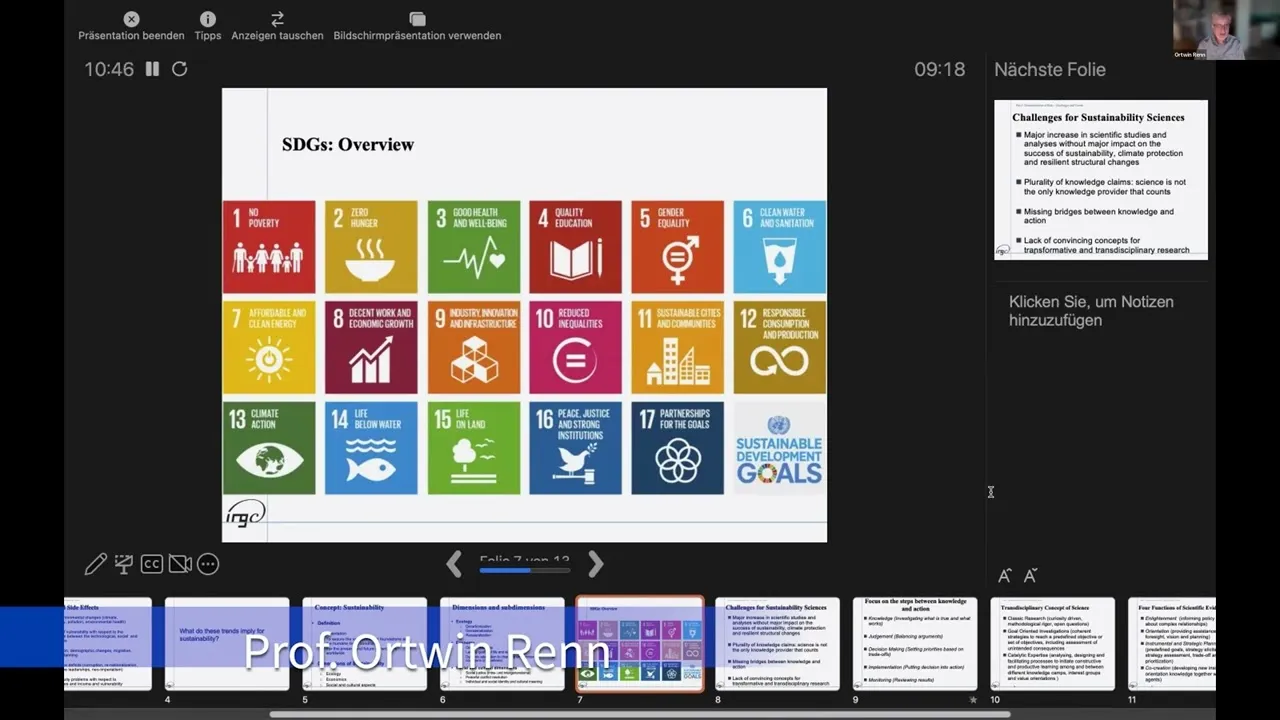Open more options ellipsis menu

click(208, 564)
